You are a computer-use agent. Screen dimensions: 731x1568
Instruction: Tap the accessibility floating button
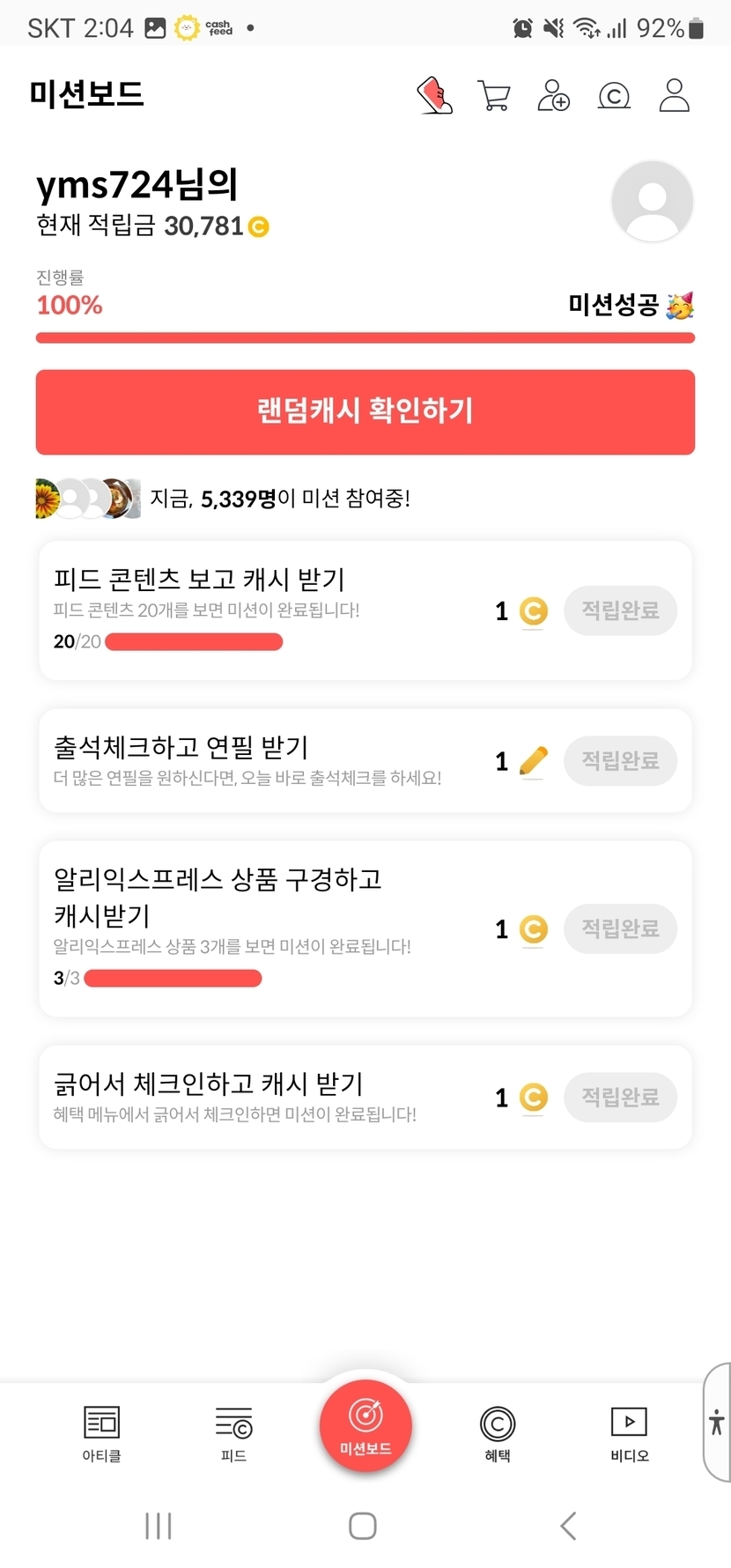point(717,1422)
